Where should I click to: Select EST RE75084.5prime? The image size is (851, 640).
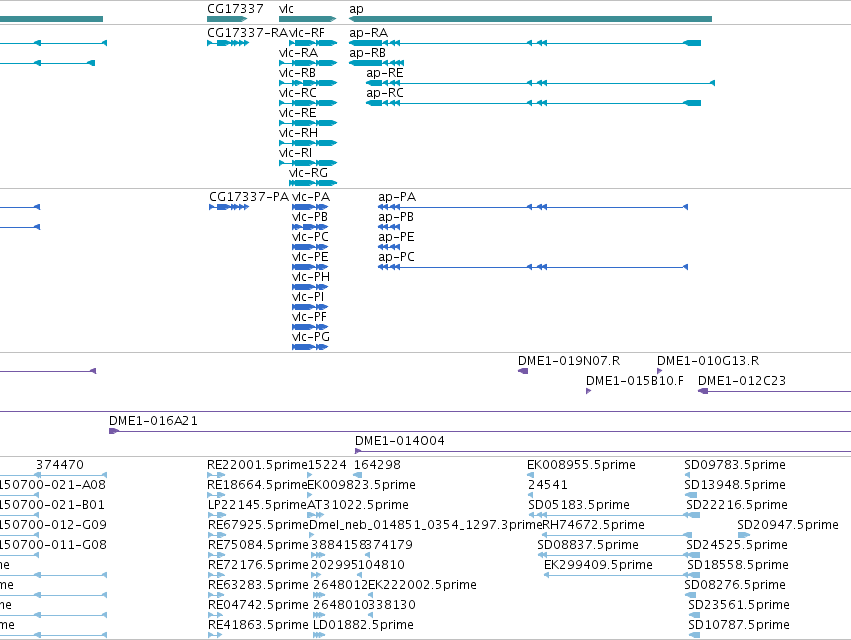click(x=258, y=545)
